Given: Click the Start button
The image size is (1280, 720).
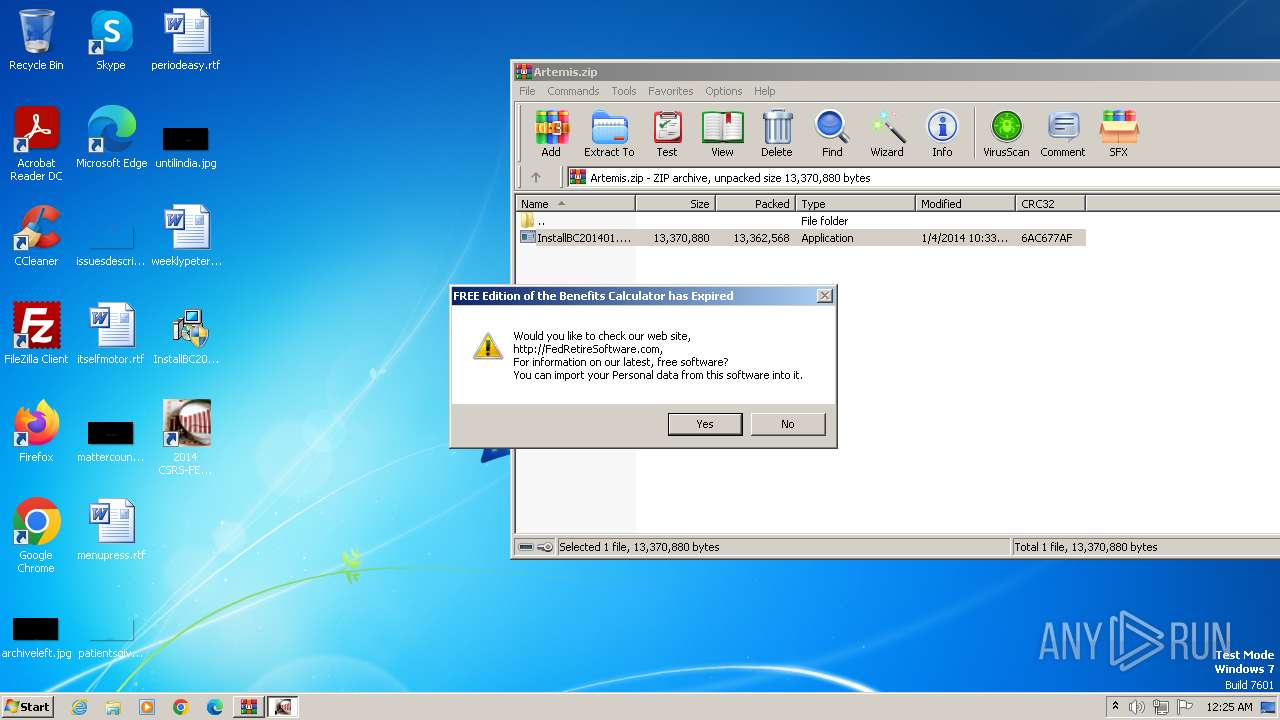Looking at the screenshot, I should 28,706.
